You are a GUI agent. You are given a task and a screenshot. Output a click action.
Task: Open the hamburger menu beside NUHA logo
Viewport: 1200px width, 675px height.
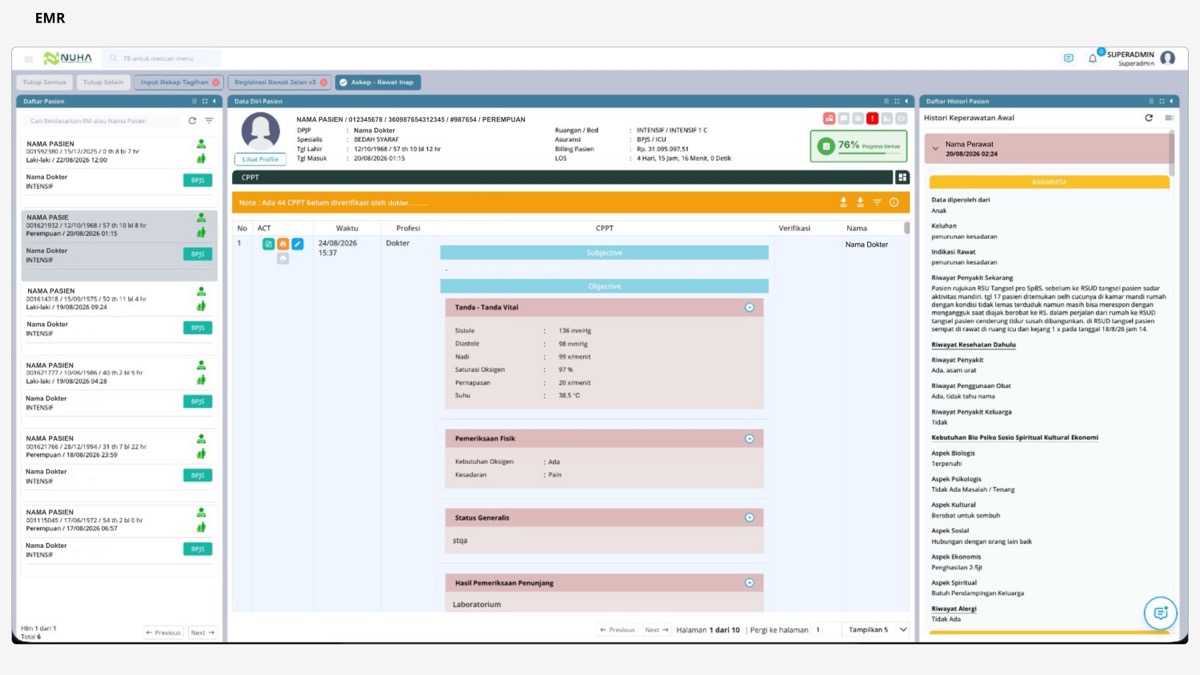point(28,59)
